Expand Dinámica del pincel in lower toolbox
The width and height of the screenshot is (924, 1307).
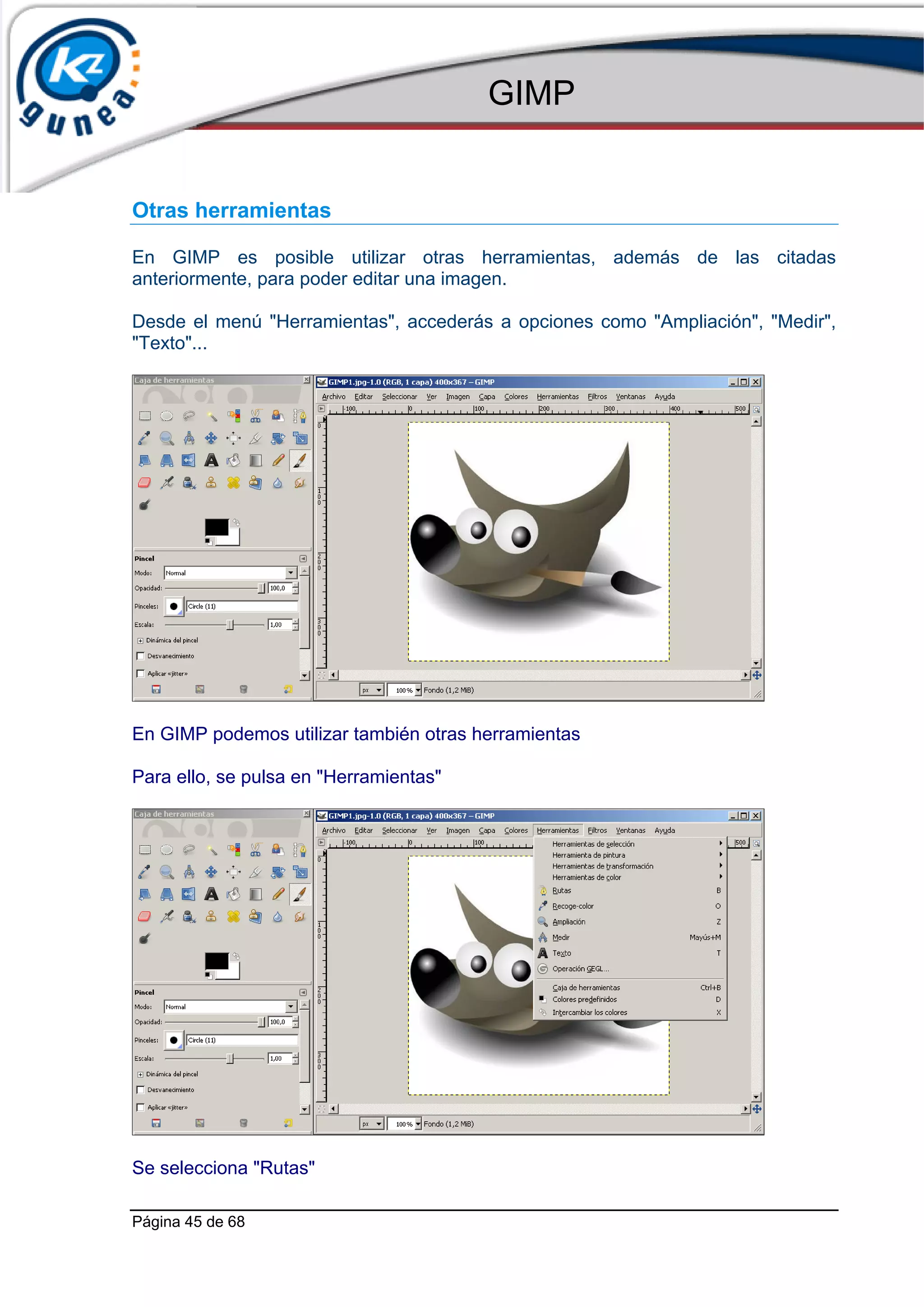[x=141, y=1074]
